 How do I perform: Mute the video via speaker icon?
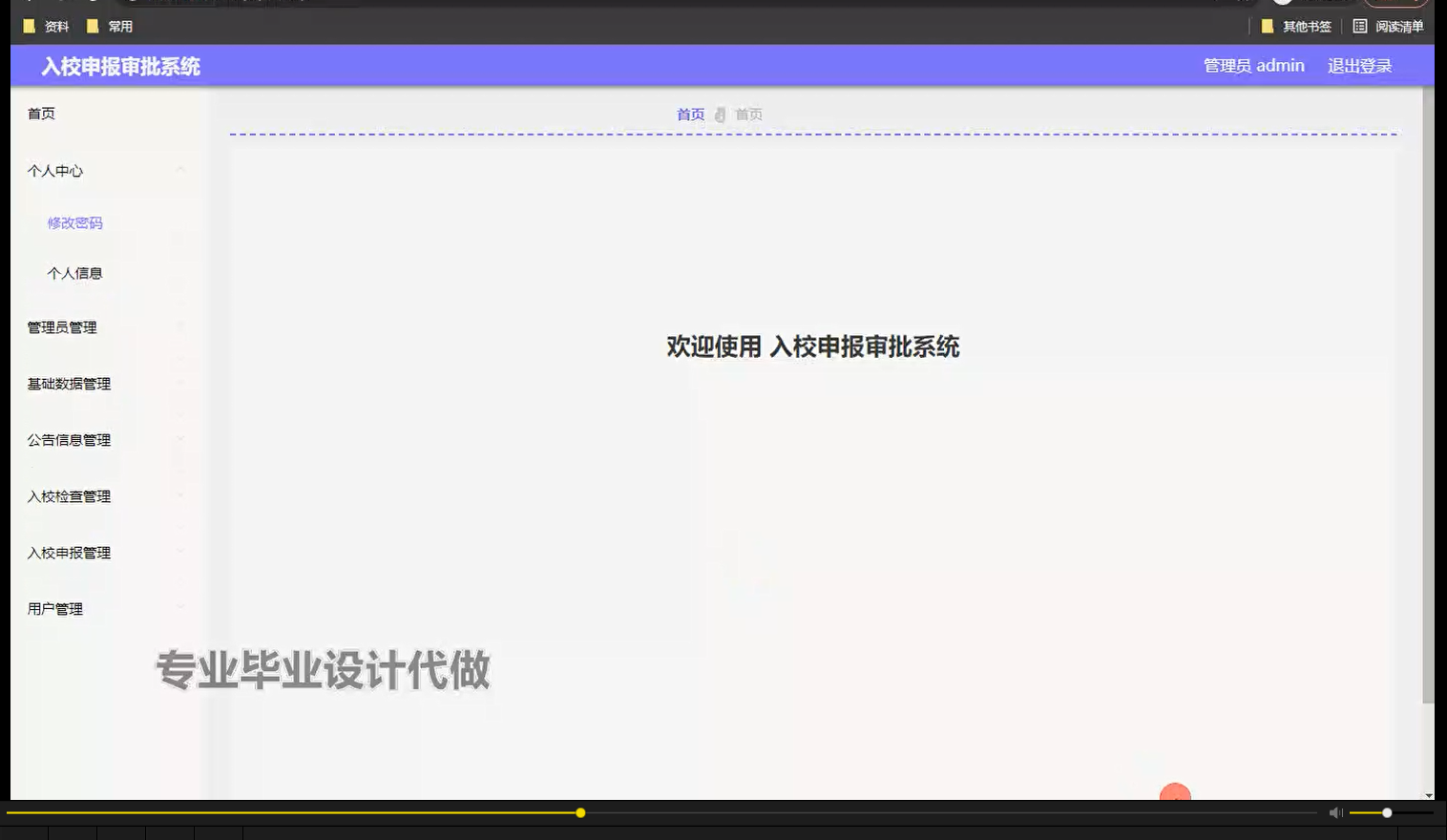tap(1334, 812)
